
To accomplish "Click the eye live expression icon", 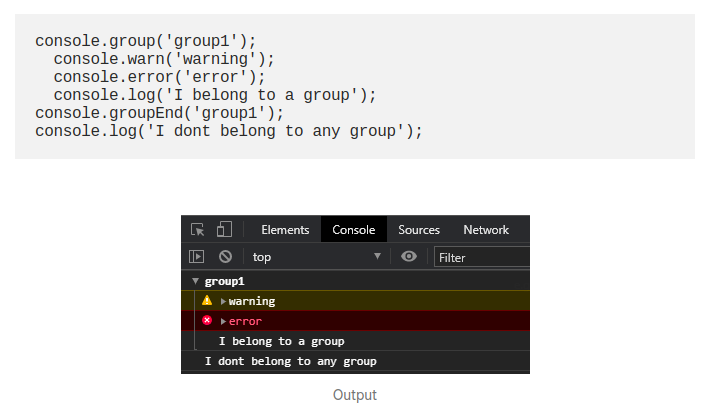I will (409, 257).
